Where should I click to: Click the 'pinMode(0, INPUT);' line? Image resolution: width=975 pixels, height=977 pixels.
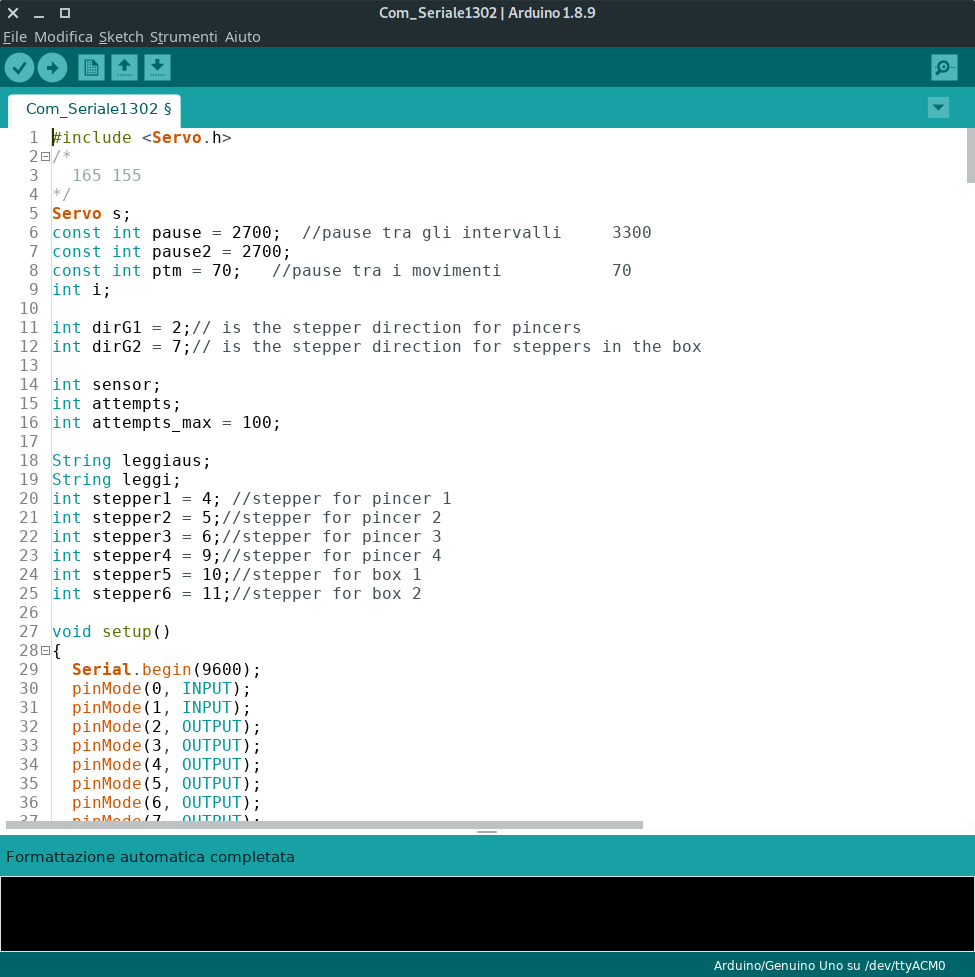161,689
